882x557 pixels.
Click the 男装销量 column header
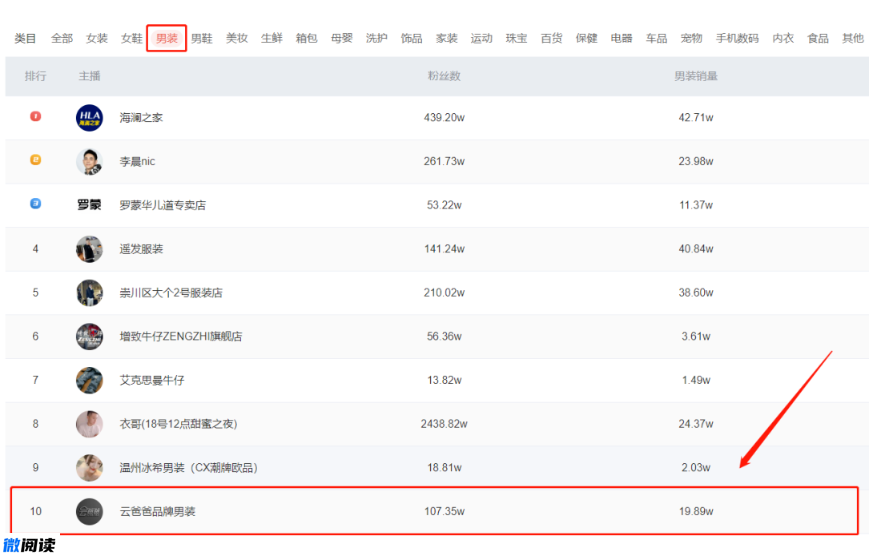696,76
